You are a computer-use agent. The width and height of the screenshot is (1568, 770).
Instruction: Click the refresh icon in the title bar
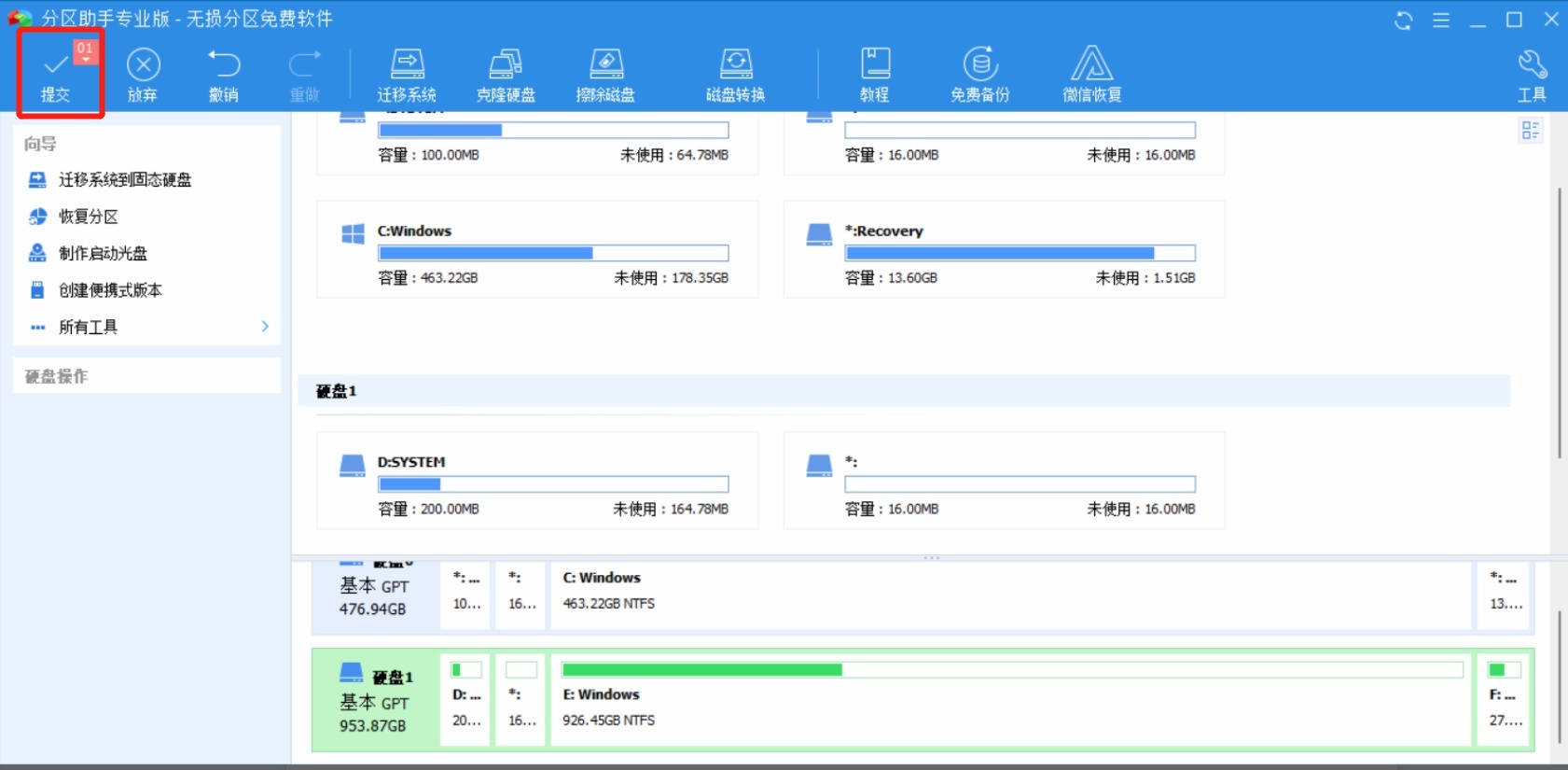[1404, 20]
